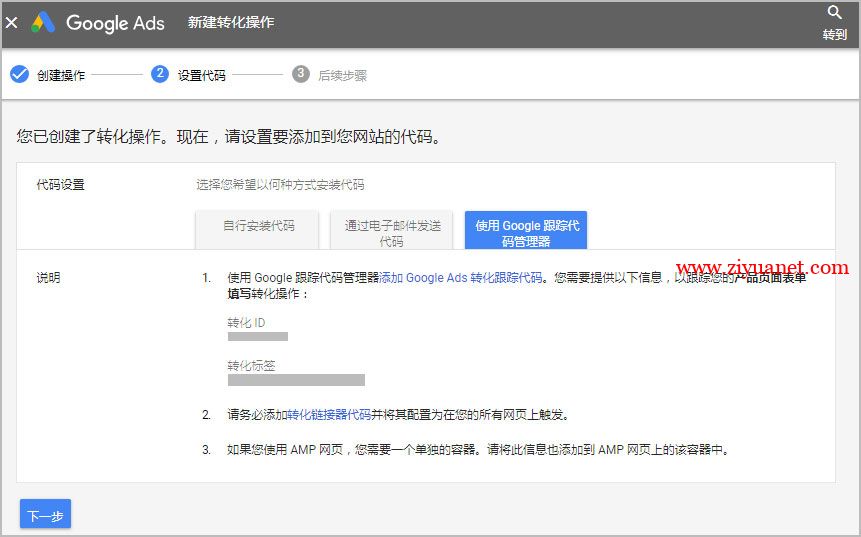Click the Google Ads wordmark text
This screenshot has height=537, width=861.
click(115, 22)
